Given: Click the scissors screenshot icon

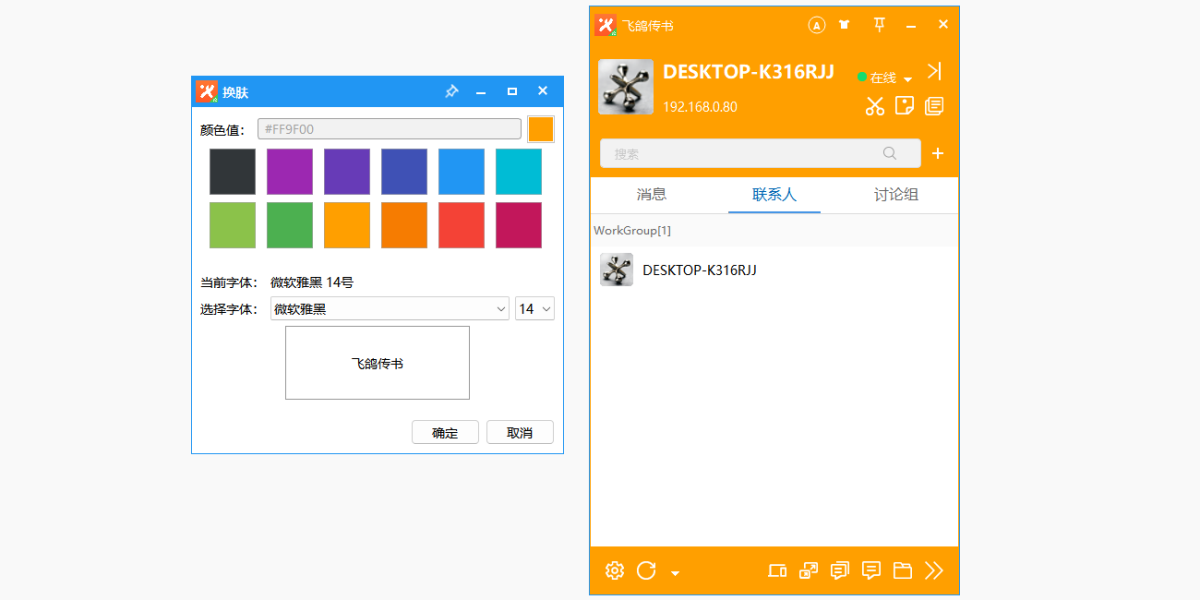Looking at the screenshot, I should [x=875, y=106].
